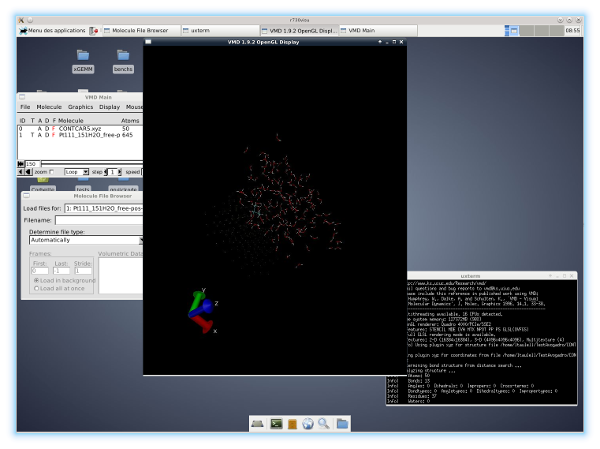The image size is (600, 449).
Task: Open the Molecule menu in VMD Main
Action: 49,107
